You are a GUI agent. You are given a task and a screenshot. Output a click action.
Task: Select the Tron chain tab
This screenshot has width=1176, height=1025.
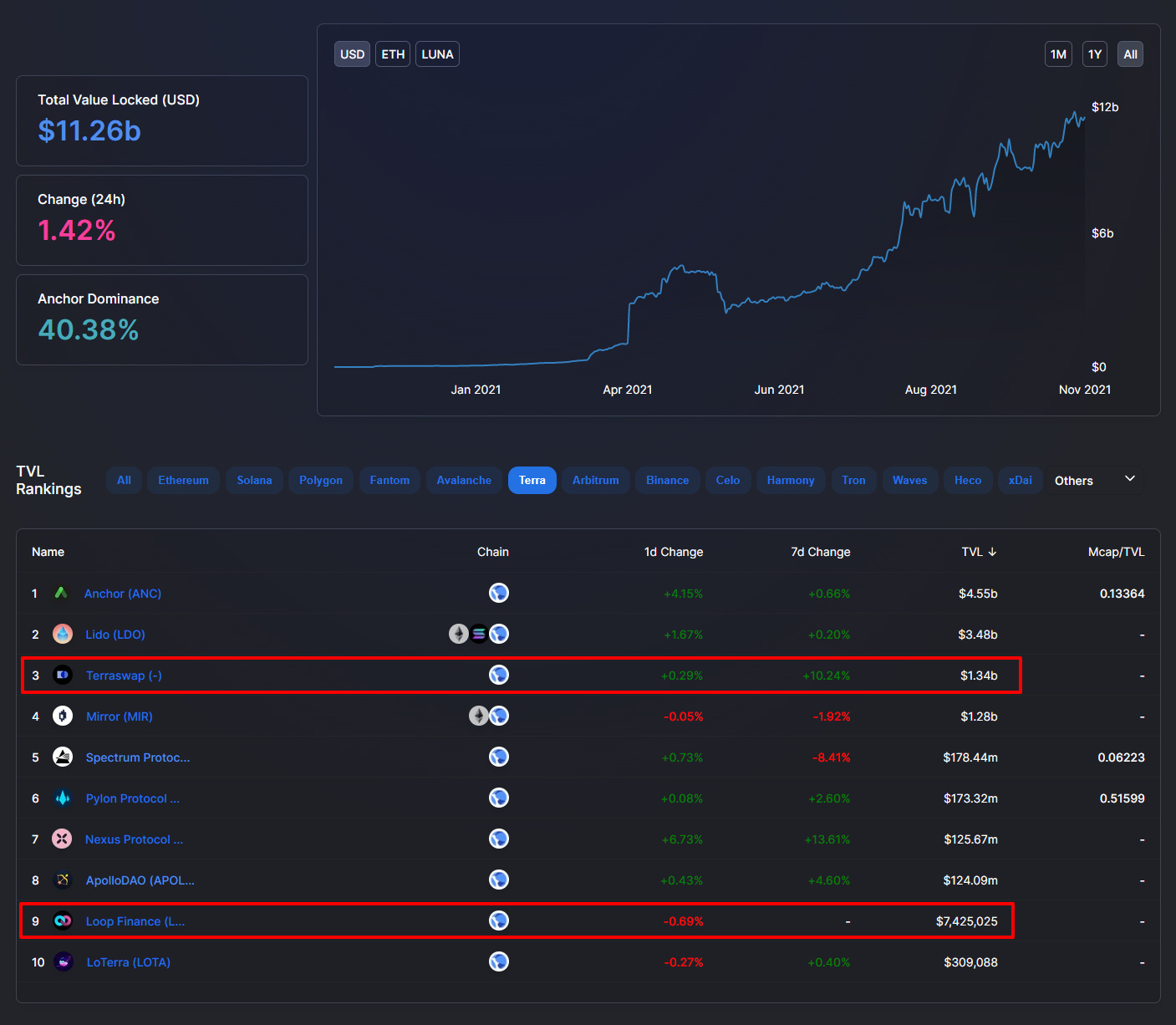tap(853, 480)
